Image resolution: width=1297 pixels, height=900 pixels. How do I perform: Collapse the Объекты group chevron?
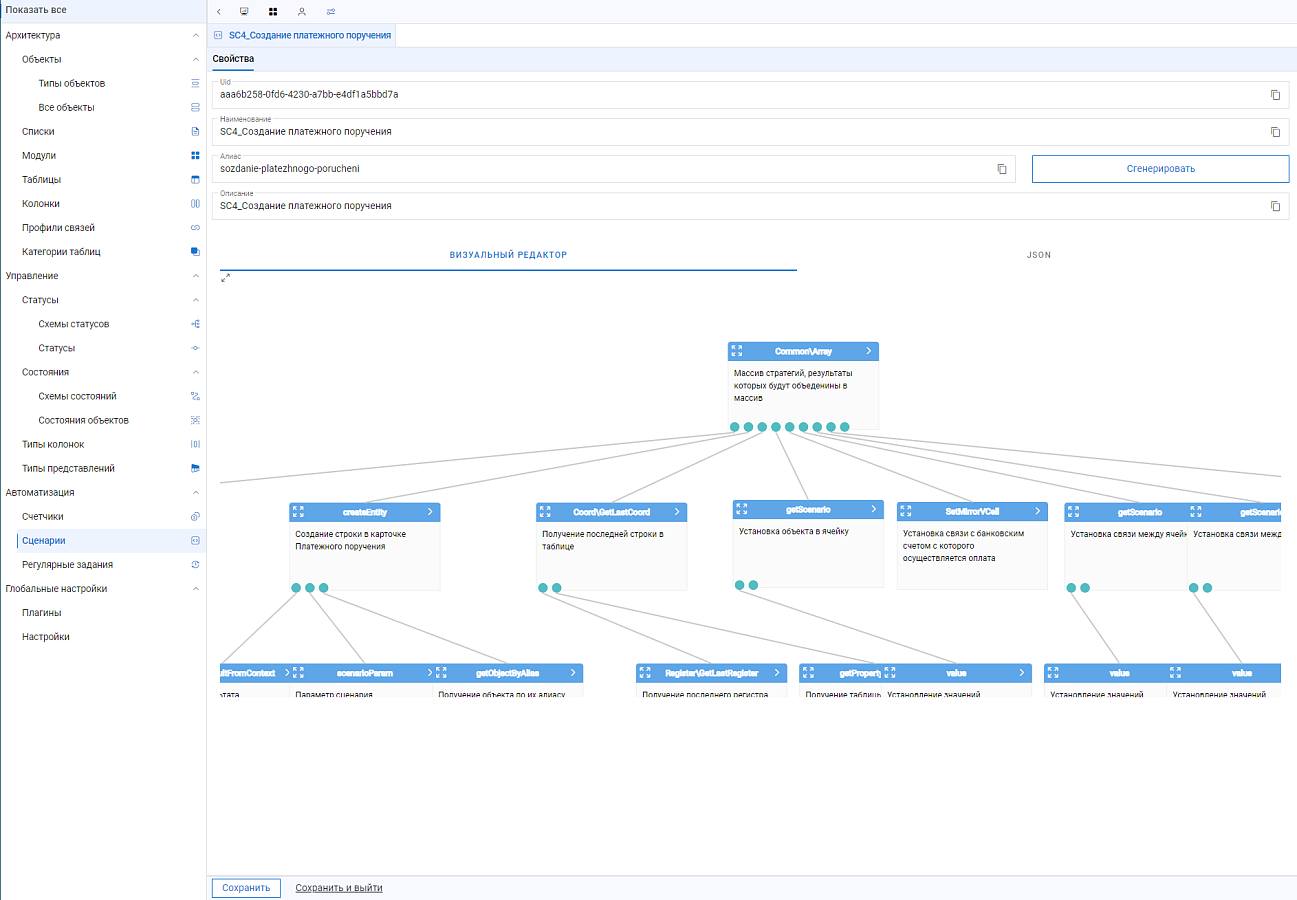point(195,59)
